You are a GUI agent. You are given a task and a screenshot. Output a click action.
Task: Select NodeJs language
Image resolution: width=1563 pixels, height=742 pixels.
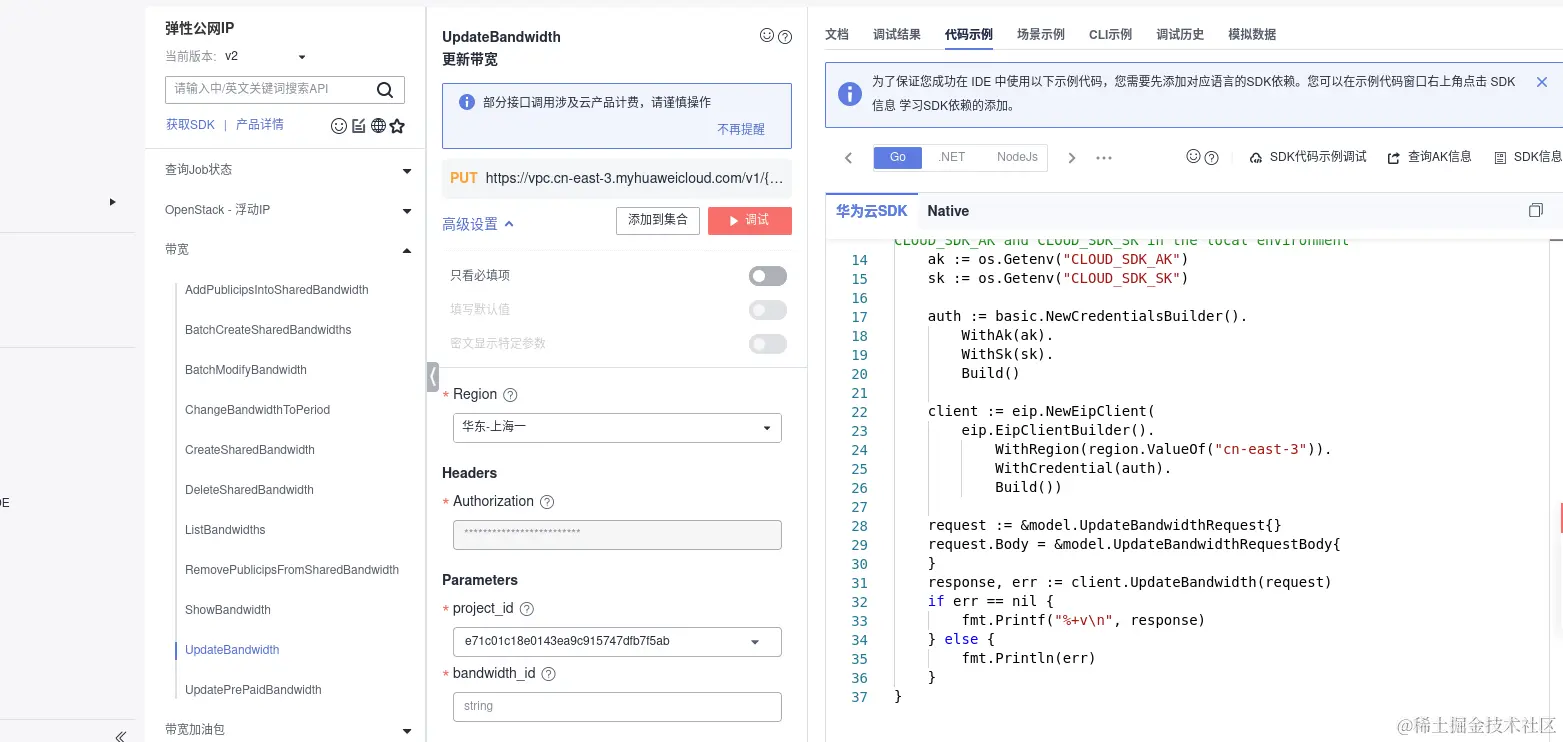tap(1017, 157)
